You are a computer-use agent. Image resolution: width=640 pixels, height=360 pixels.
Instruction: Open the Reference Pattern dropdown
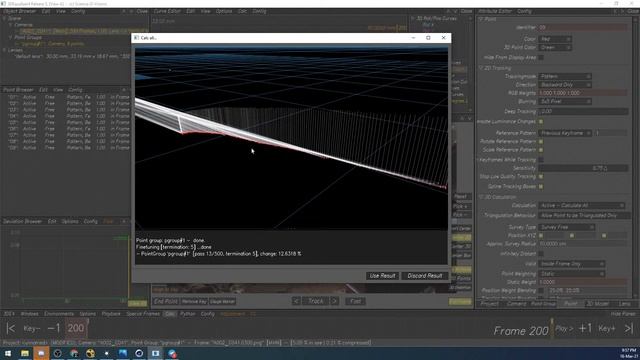564,133
